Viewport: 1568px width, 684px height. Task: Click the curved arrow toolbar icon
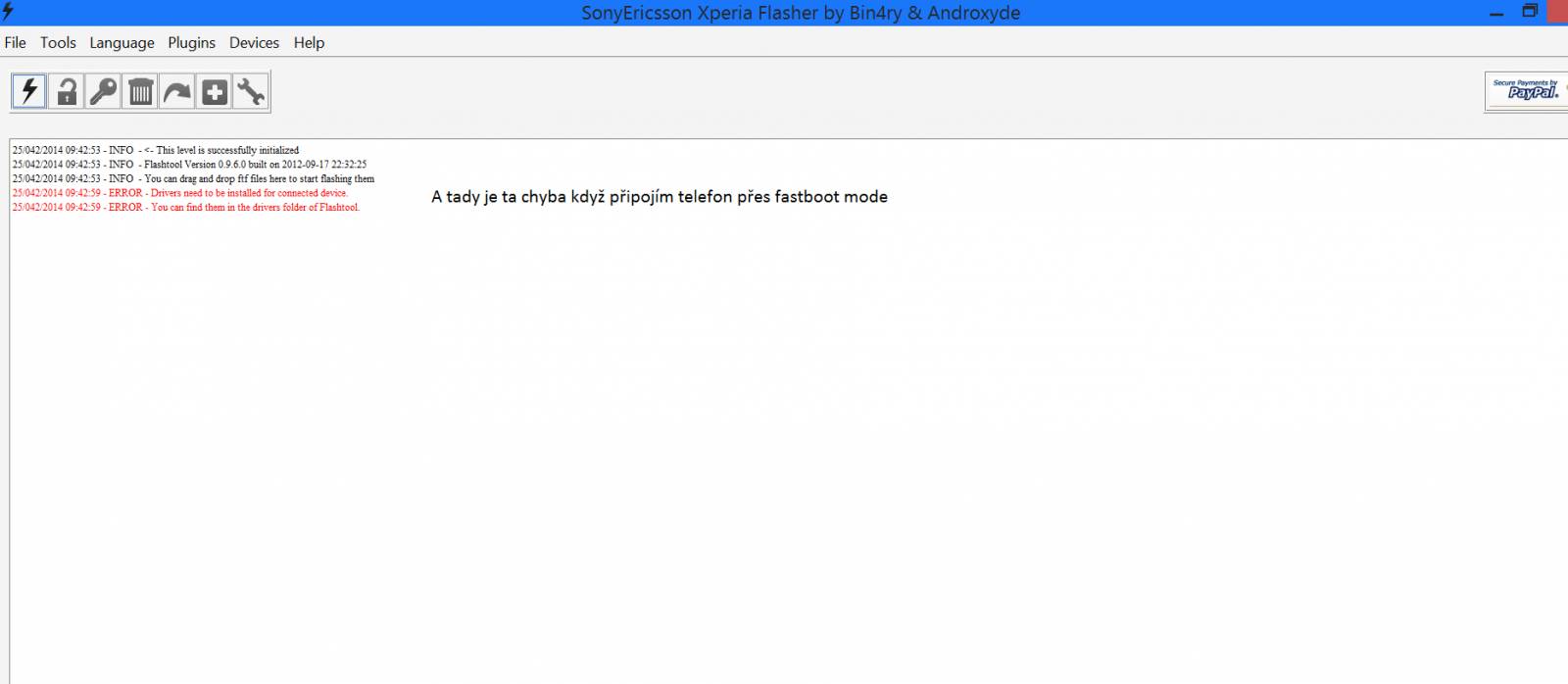[x=177, y=91]
